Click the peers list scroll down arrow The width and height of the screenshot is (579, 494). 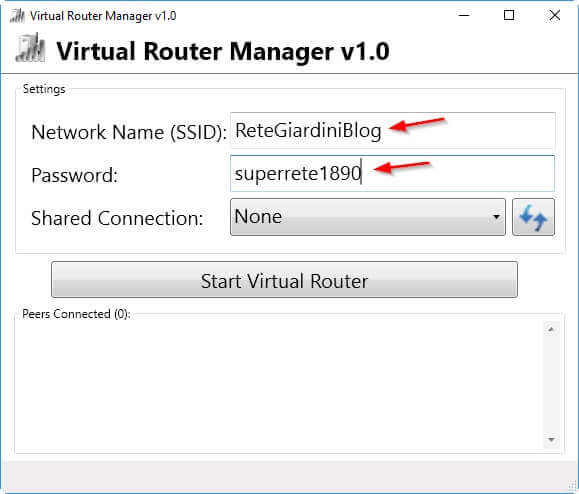551,439
